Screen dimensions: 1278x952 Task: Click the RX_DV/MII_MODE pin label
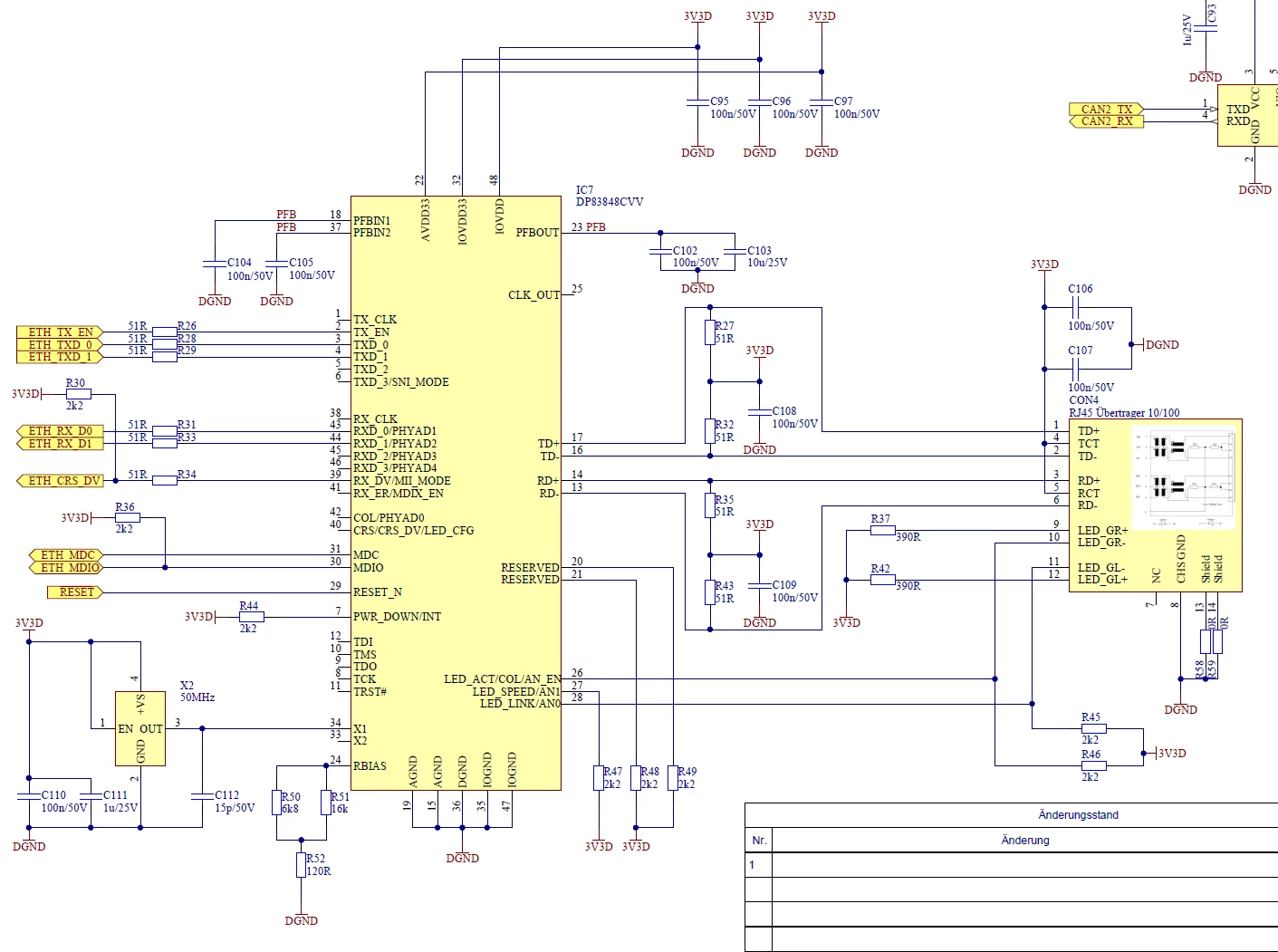[401, 481]
